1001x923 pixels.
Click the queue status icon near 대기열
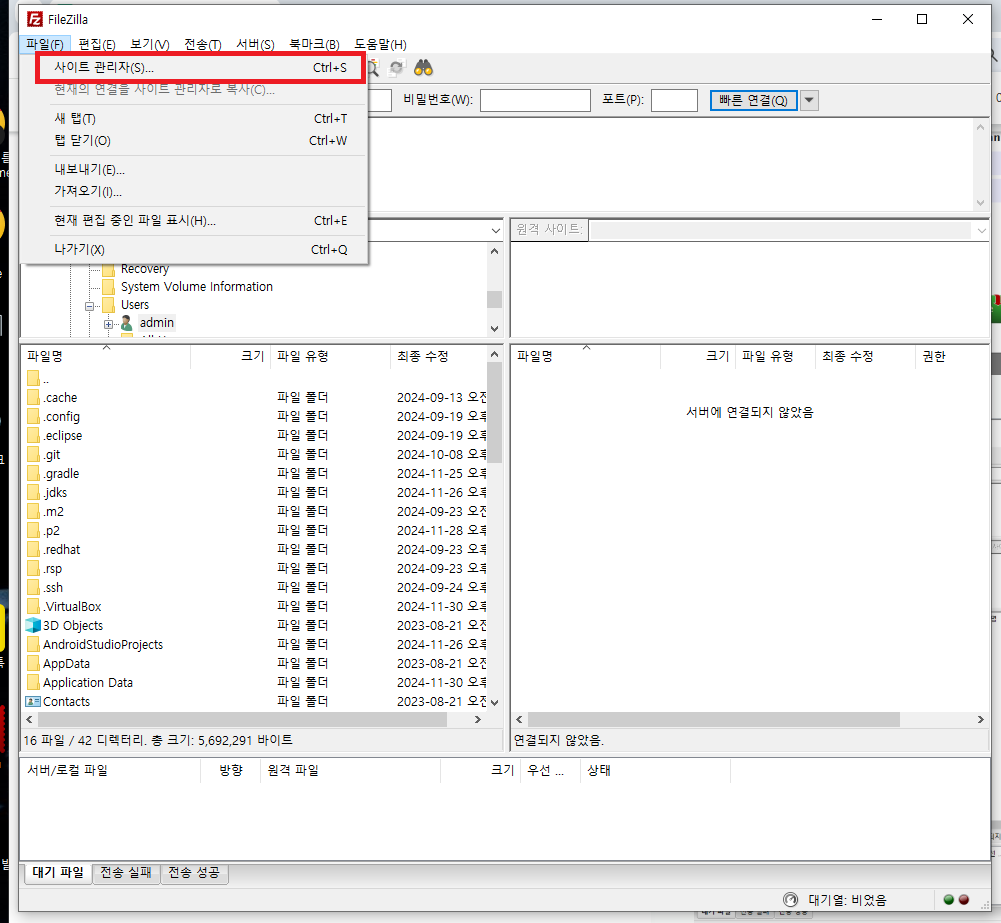790,899
